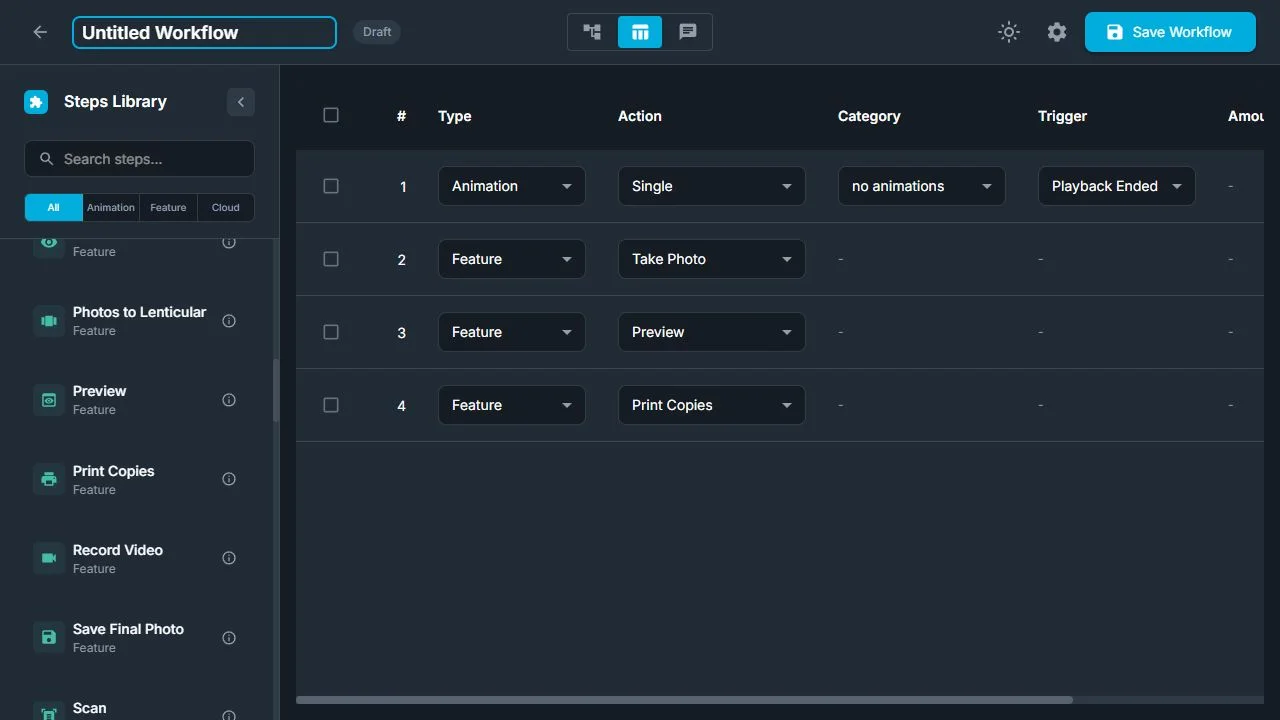1280x720 pixels.
Task: Click the Save Final Photo disk icon
Action: tap(49, 637)
